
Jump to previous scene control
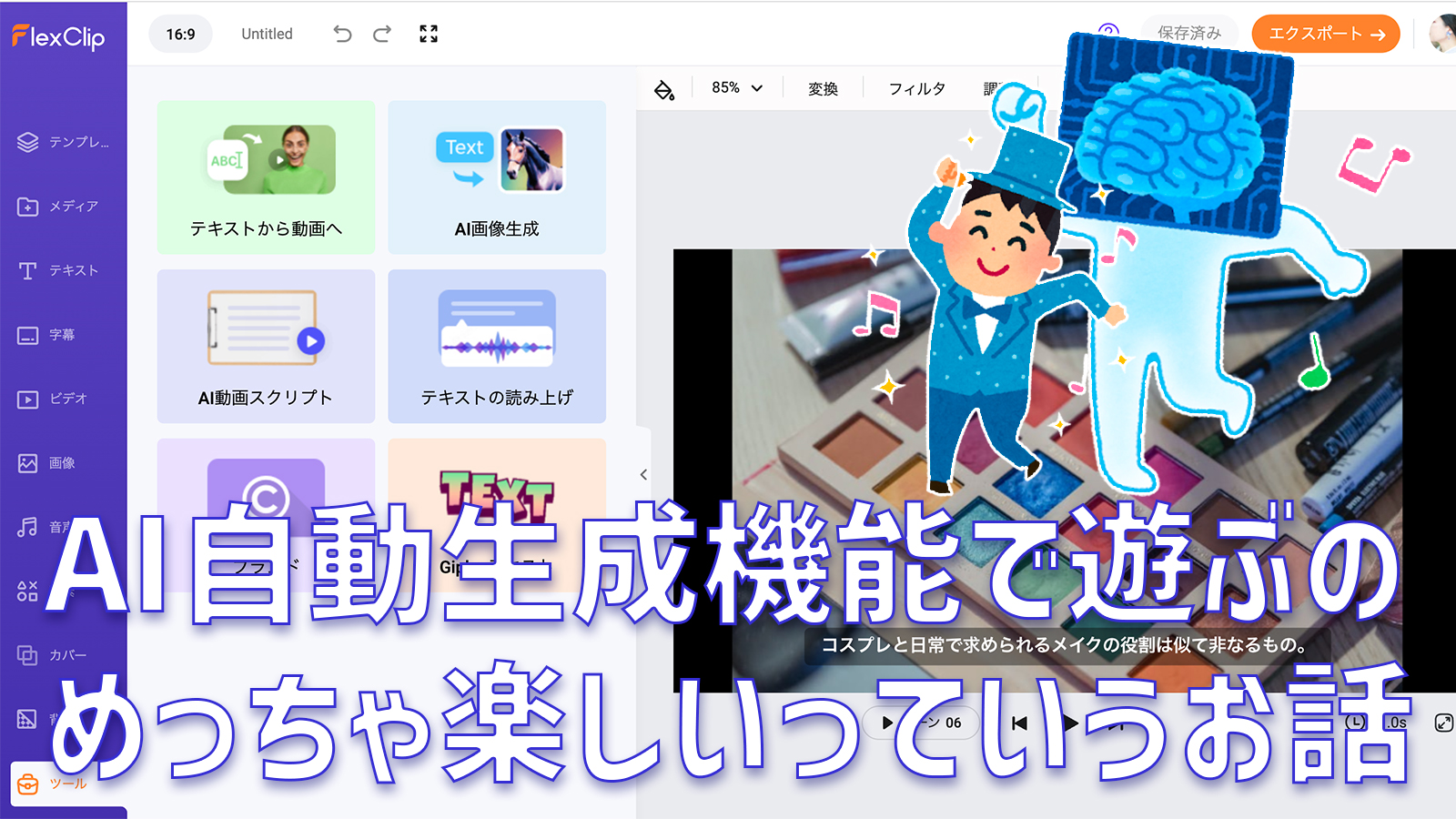pos(1019,723)
